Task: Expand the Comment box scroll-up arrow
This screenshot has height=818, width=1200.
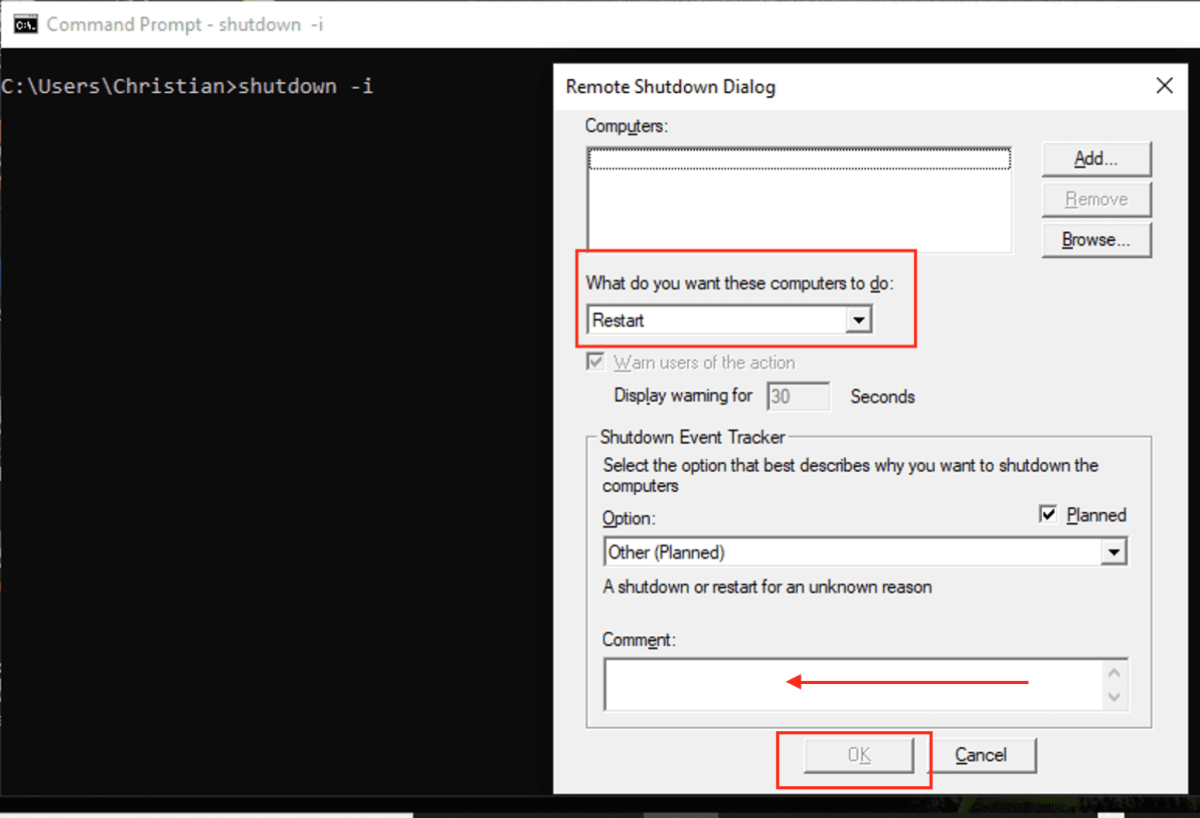Action: tap(1114, 670)
